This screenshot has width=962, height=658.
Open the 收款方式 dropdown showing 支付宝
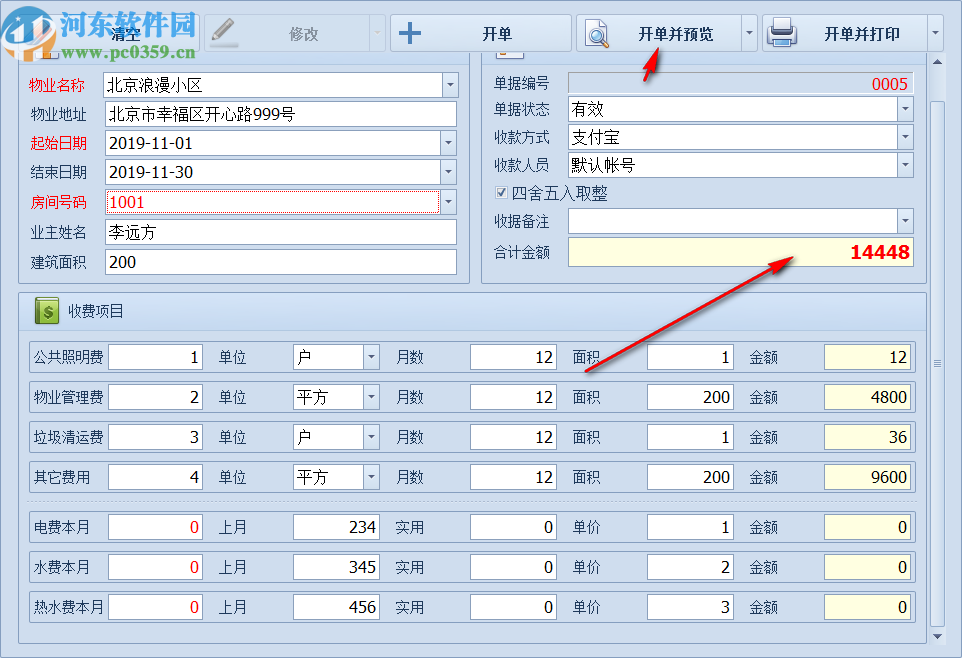(905, 138)
